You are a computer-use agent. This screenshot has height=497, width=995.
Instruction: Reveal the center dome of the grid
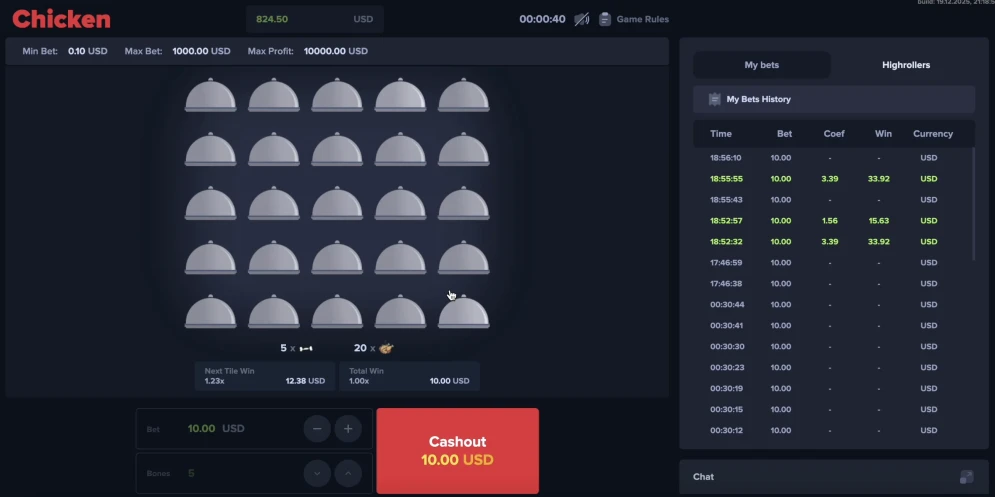337,203
